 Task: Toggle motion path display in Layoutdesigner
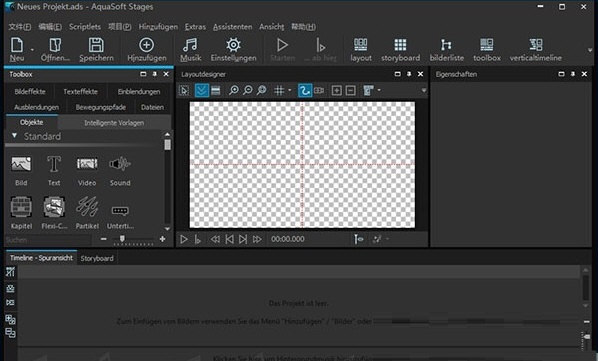pos(305,91)
